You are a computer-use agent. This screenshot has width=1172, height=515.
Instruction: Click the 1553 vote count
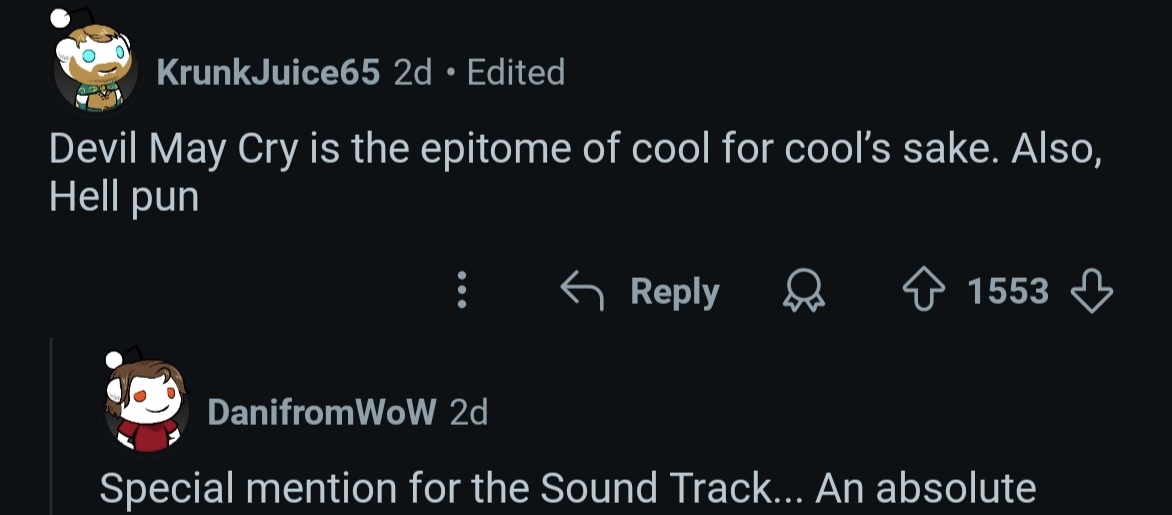pos(1008,292)
